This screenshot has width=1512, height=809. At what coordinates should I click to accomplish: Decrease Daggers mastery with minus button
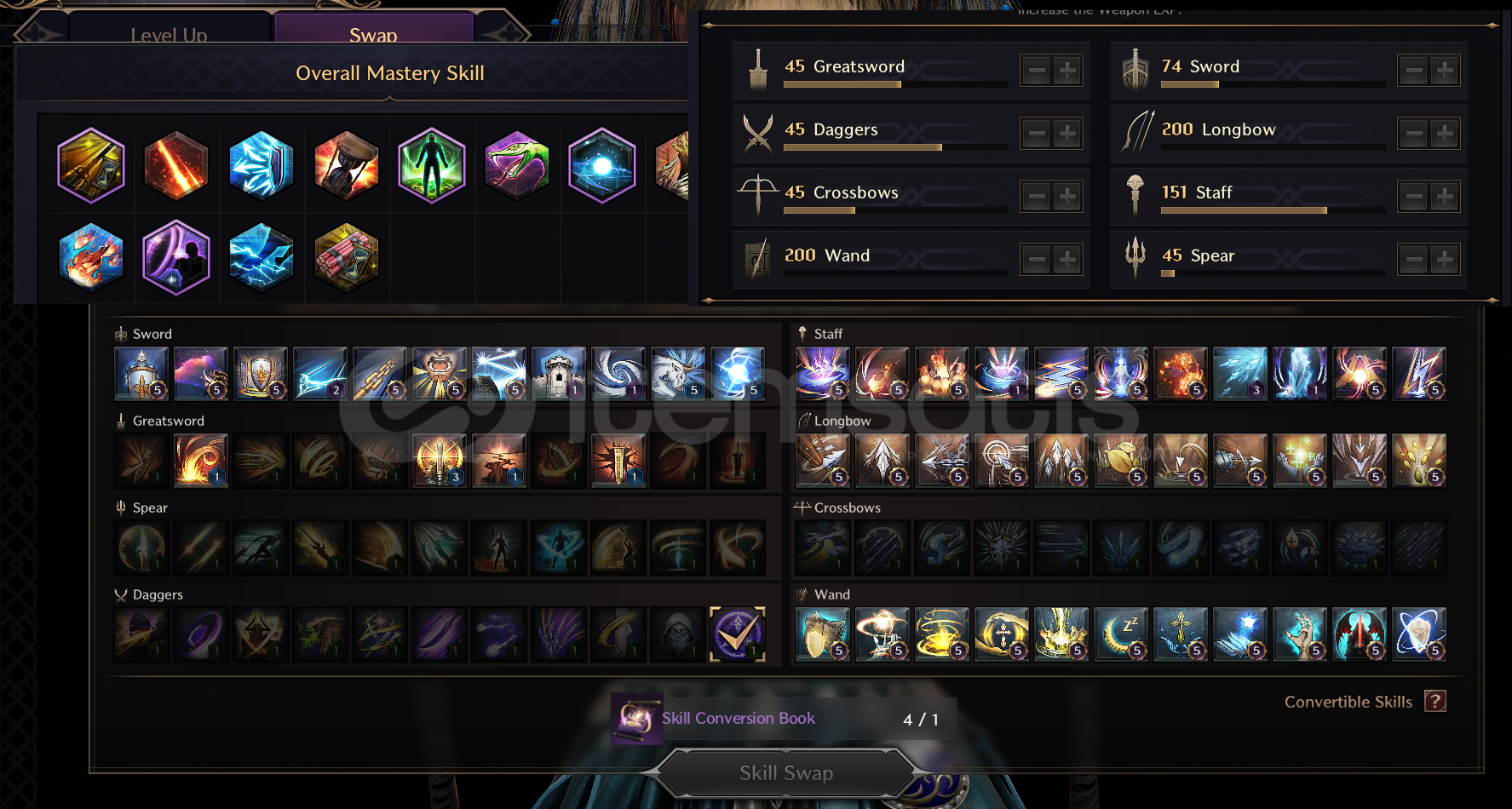pos(1037,134)
